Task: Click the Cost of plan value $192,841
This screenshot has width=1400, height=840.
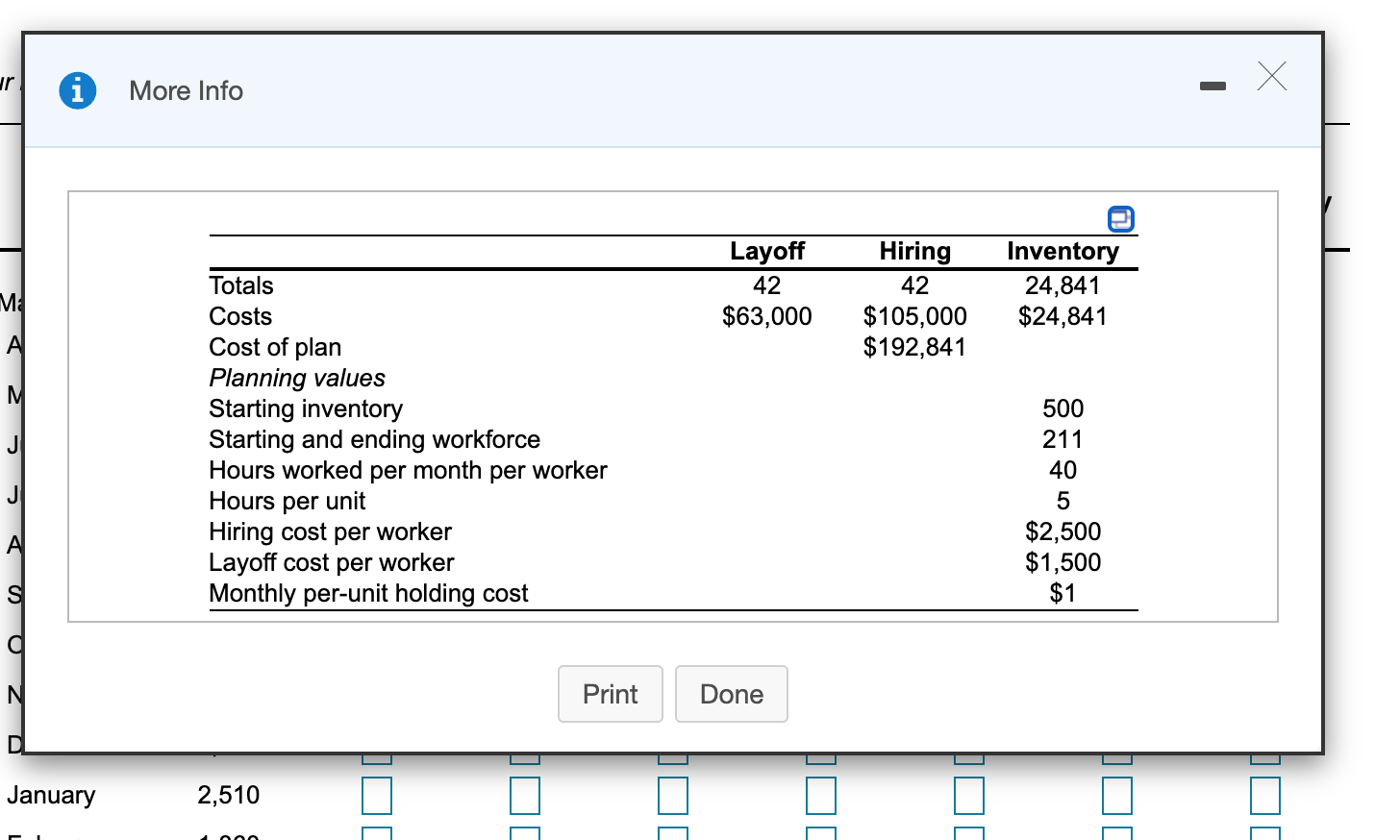Action: pos(915,347)
